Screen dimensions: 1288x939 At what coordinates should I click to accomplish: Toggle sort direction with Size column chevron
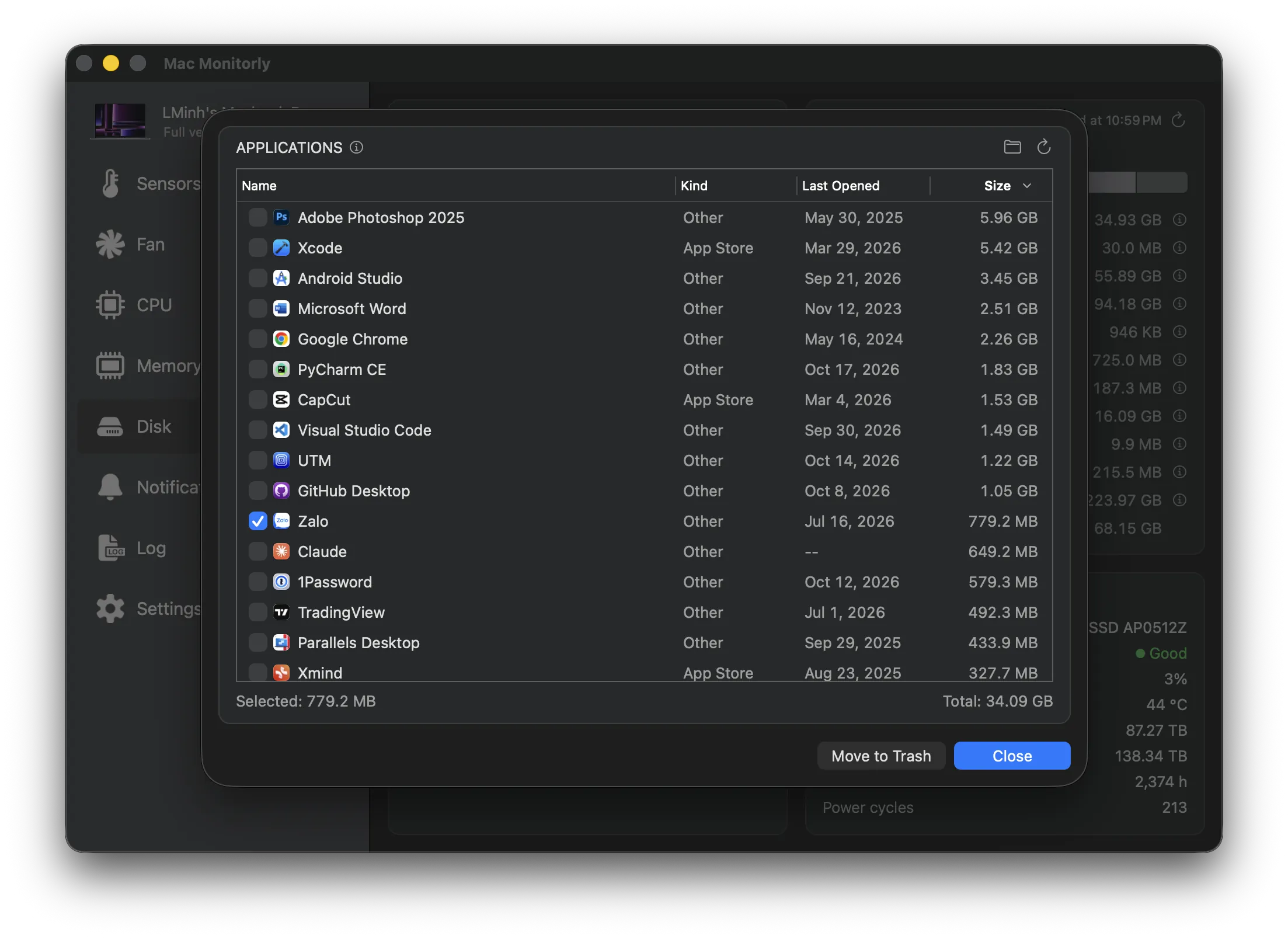pyautogui.click(x=1027, y=186)
